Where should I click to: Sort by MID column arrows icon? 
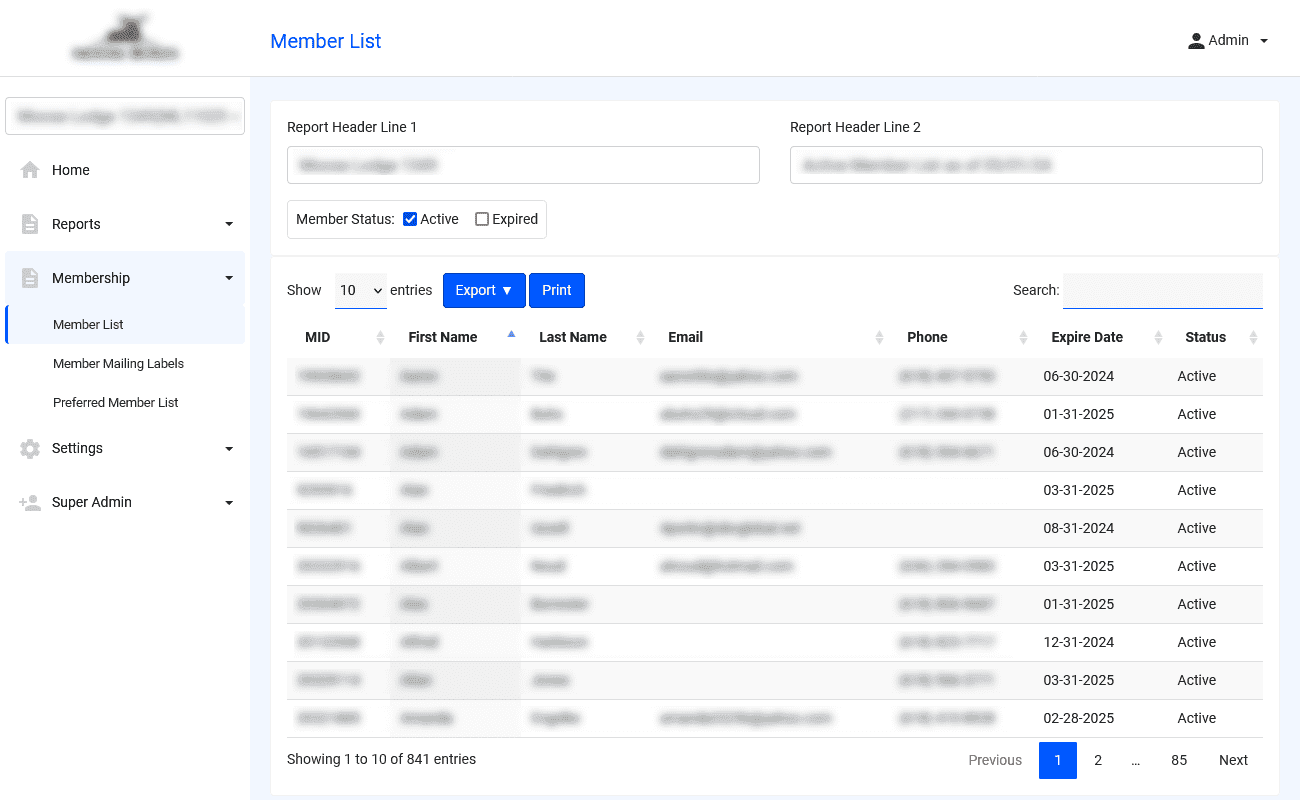380,338
